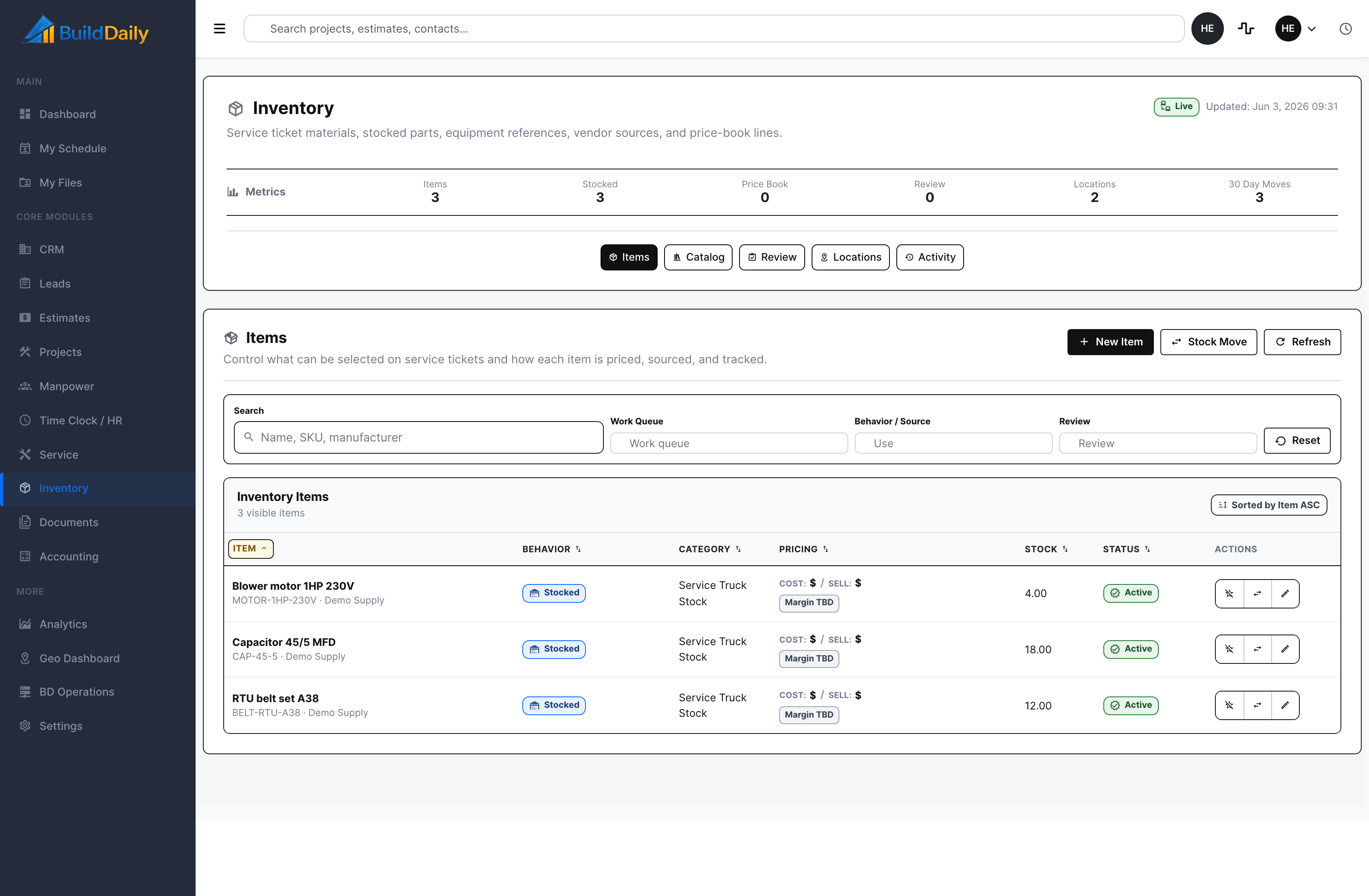The height and width of the screenshot is (896, 1369).
Task: Click stock move arrows for RTU belt set A38
Action: pos(1257,705)
